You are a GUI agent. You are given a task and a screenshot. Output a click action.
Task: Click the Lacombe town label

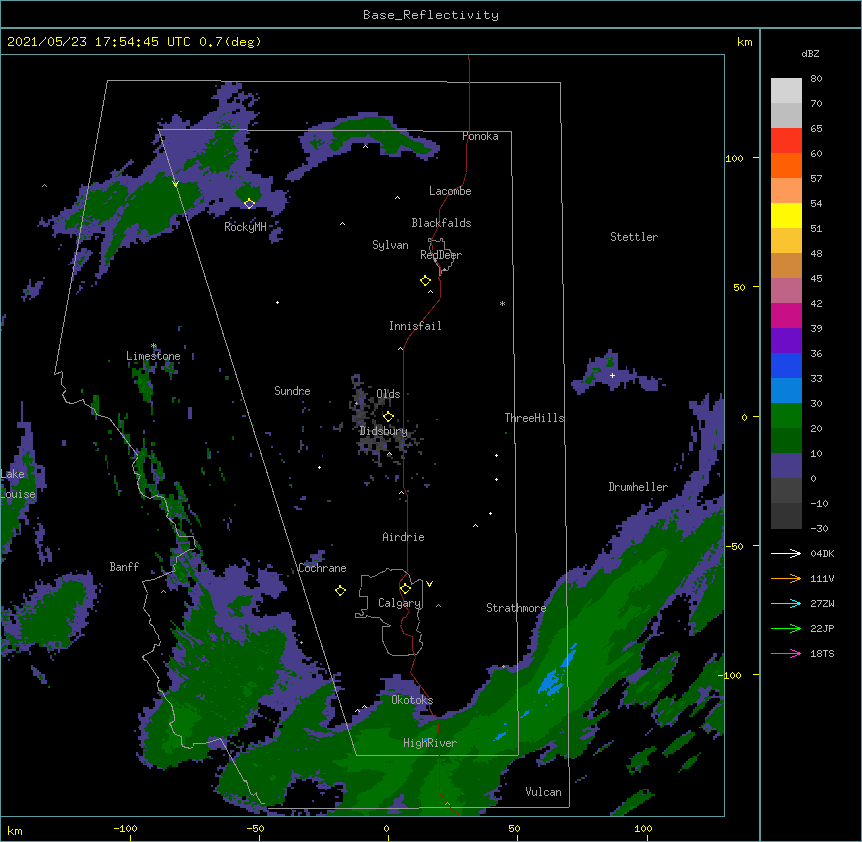tap(450, 191)
